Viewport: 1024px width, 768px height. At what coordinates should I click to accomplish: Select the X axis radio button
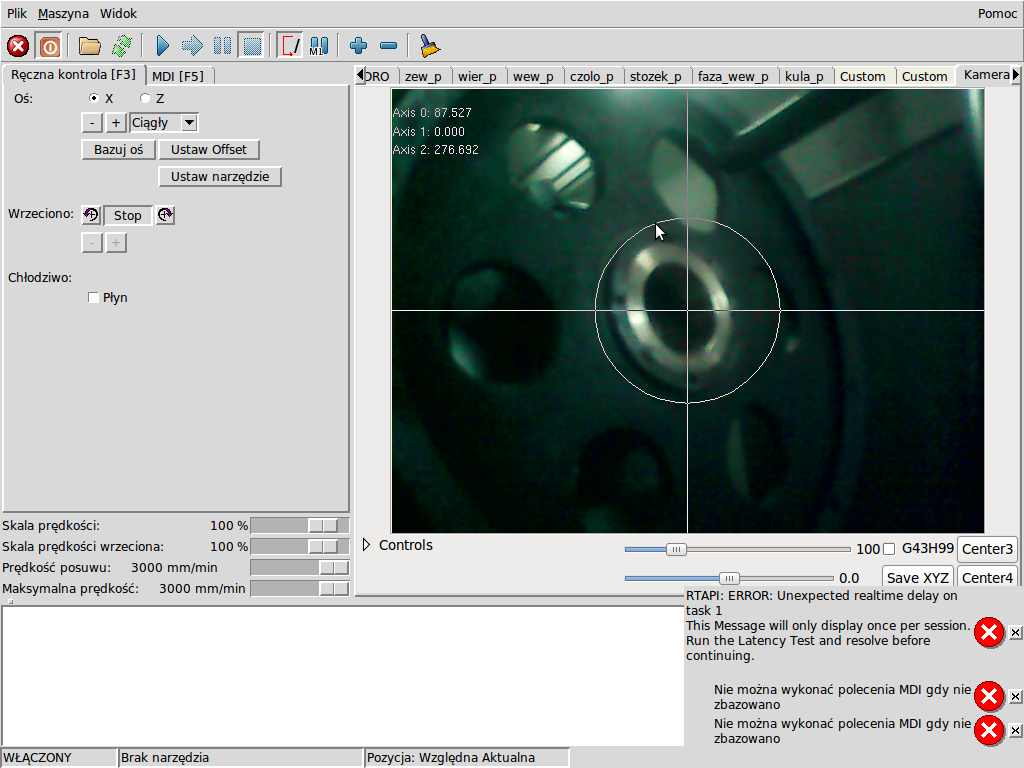click(94, 98)
